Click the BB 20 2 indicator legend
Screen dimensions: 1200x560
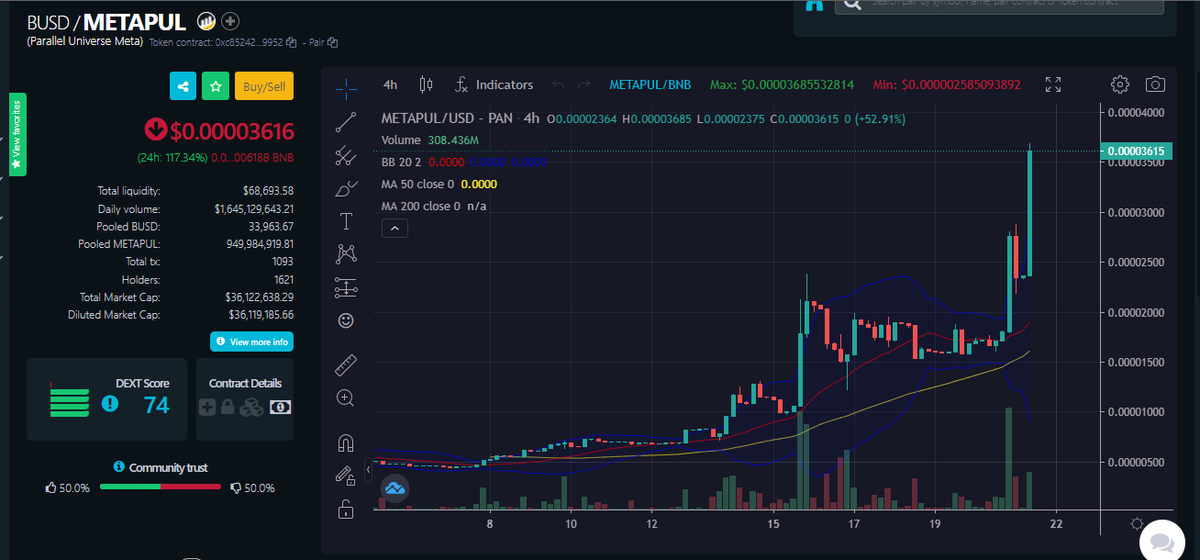[465, 162]
